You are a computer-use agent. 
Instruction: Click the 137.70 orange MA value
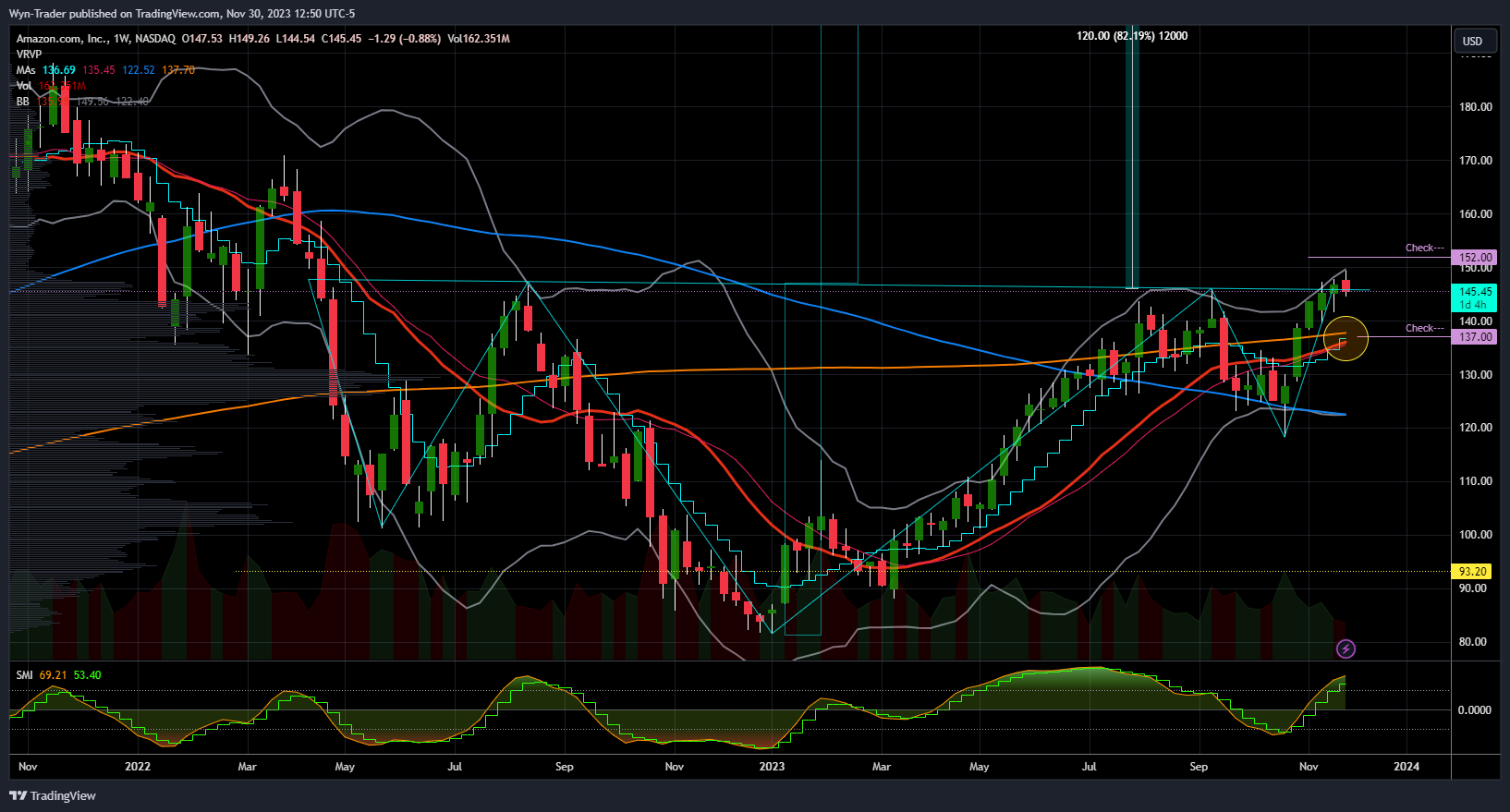tap(178, 70)
